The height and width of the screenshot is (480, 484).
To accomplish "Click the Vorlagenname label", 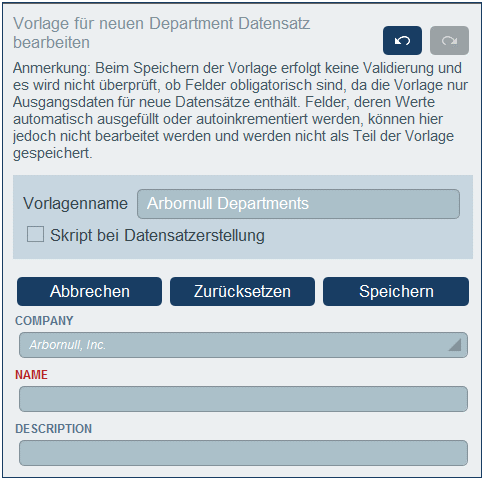I will 75,203.
